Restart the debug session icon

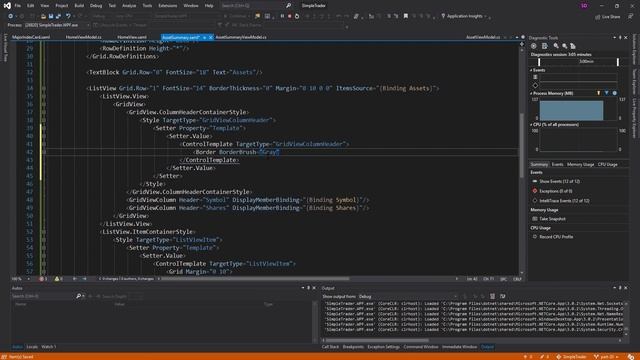(297, 16)
